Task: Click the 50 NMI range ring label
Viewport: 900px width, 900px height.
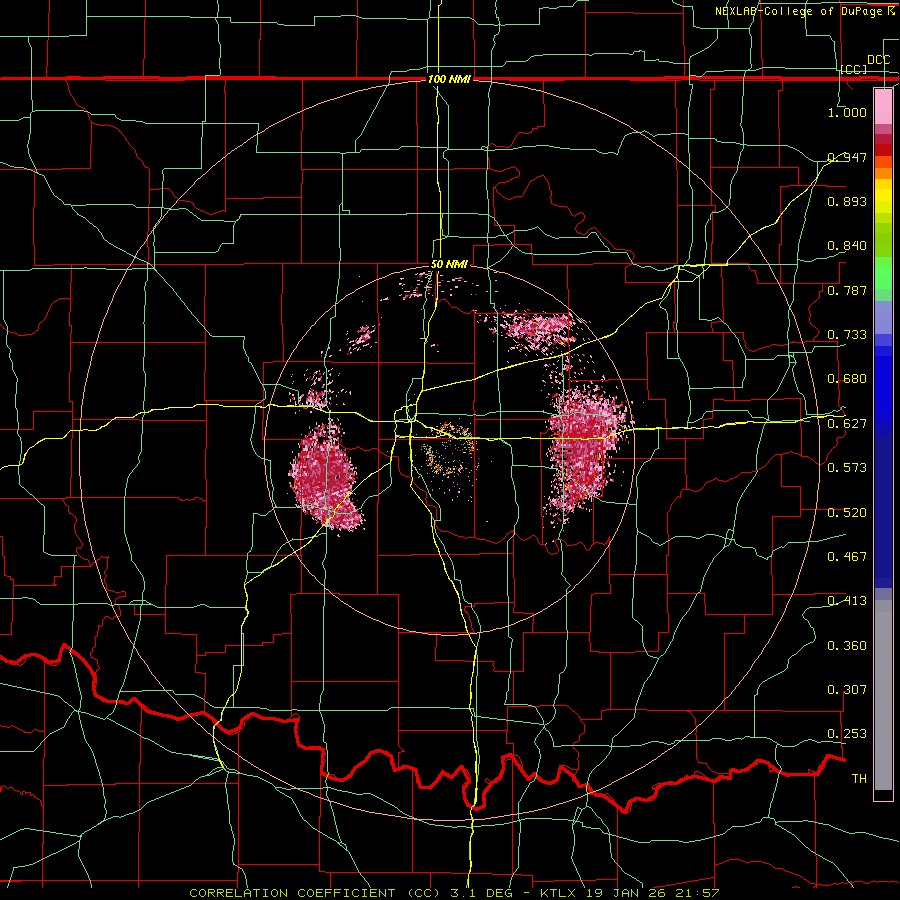Action: pos(449,264)
